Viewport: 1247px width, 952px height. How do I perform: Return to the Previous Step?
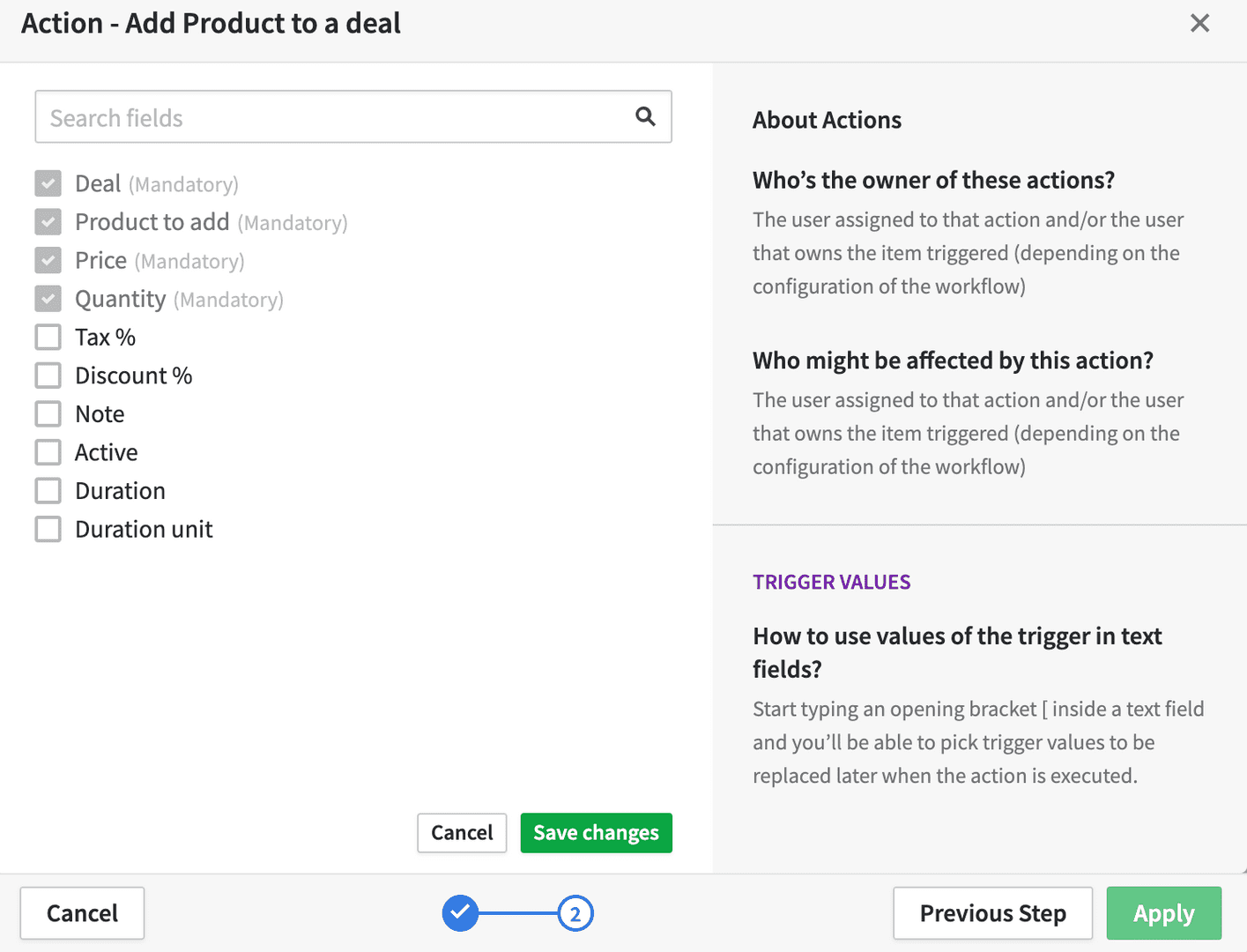(x=993, y=913)
